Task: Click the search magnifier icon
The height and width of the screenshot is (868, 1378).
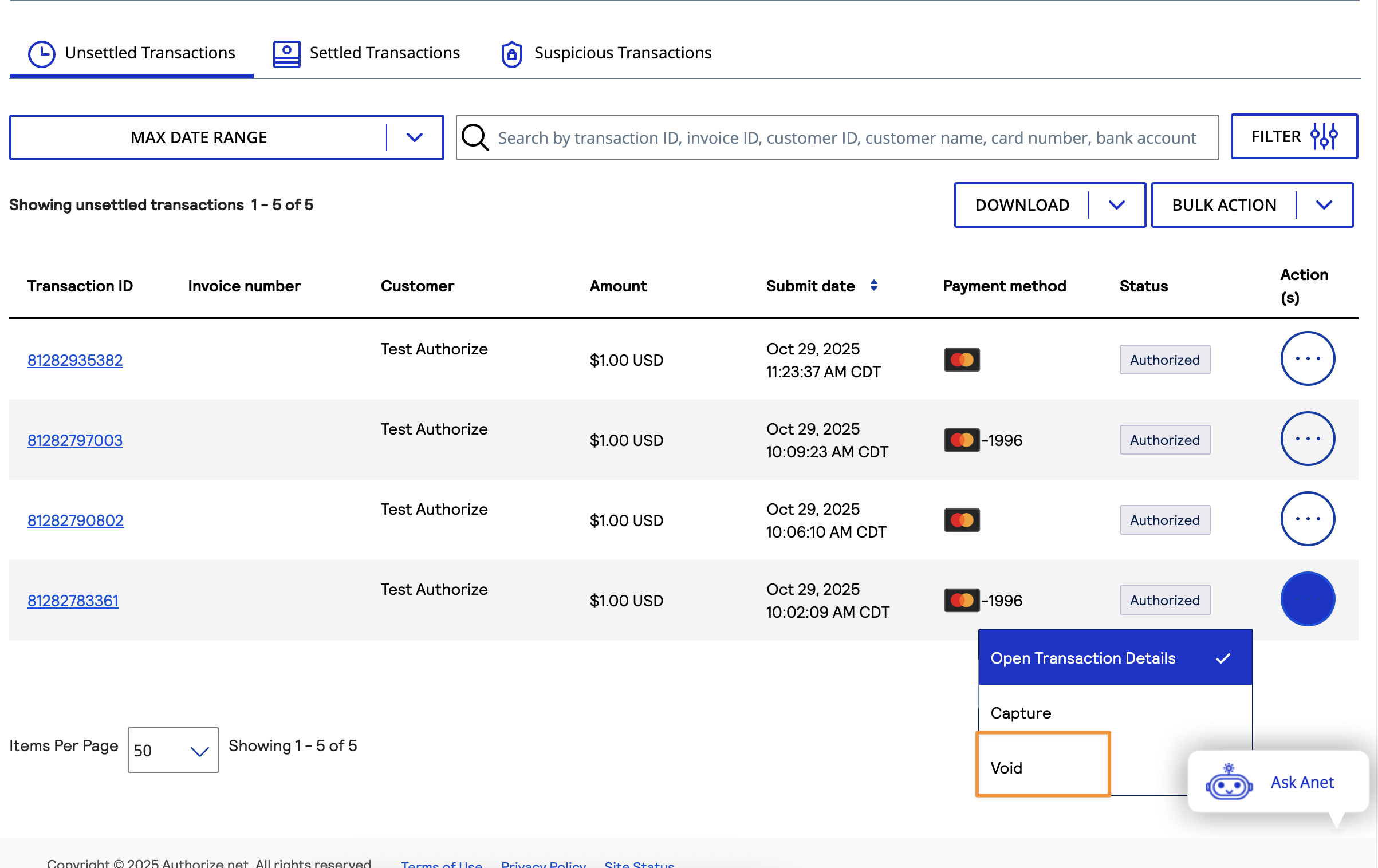Action: (475, 137)
